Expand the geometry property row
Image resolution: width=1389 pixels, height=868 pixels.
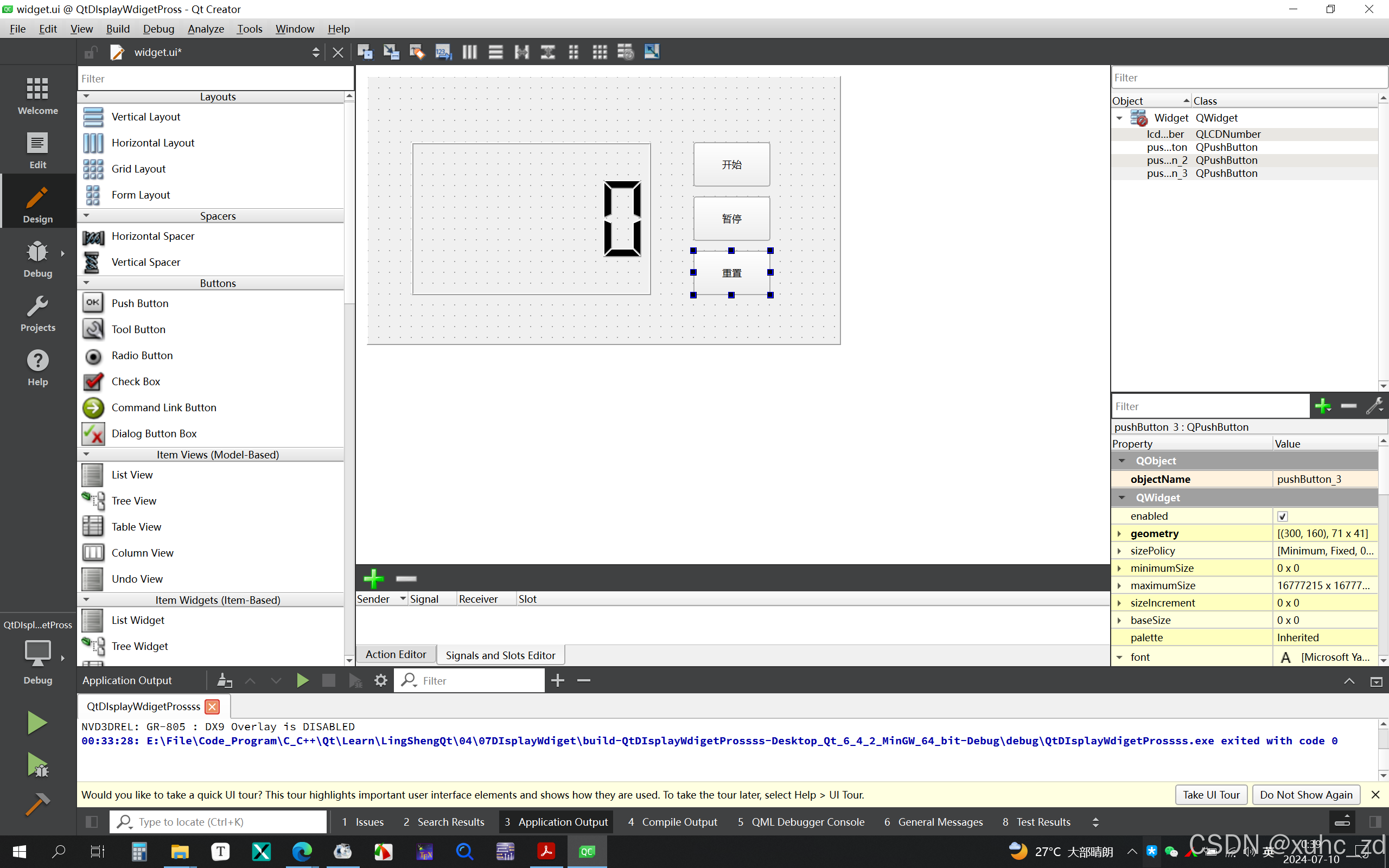coord(1119,533)
